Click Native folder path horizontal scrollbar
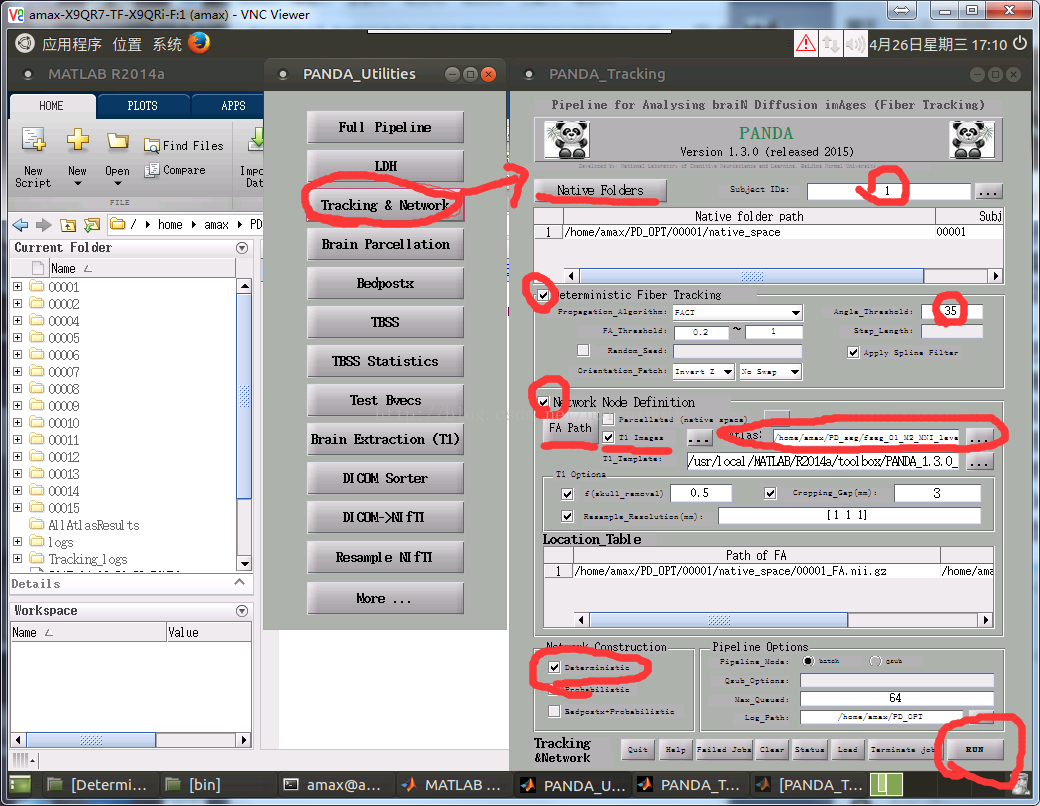 click(x=783, y=276)
